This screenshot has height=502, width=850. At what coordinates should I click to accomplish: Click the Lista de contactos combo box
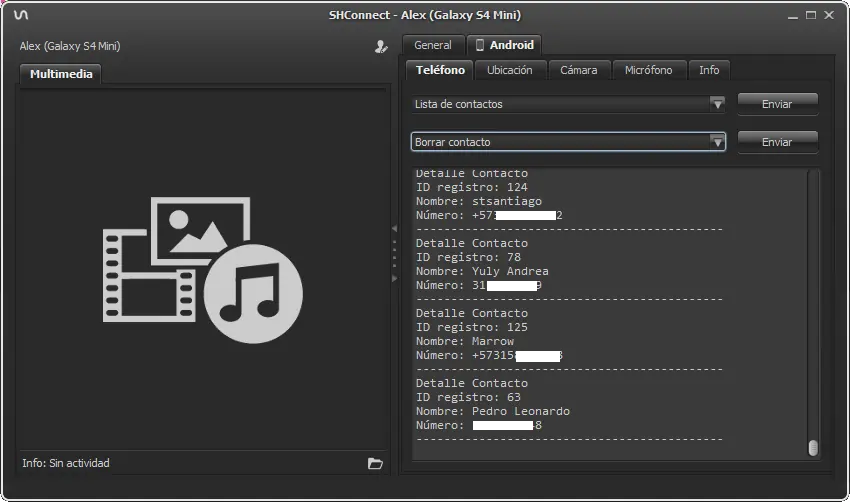click(x=568, y=104)
